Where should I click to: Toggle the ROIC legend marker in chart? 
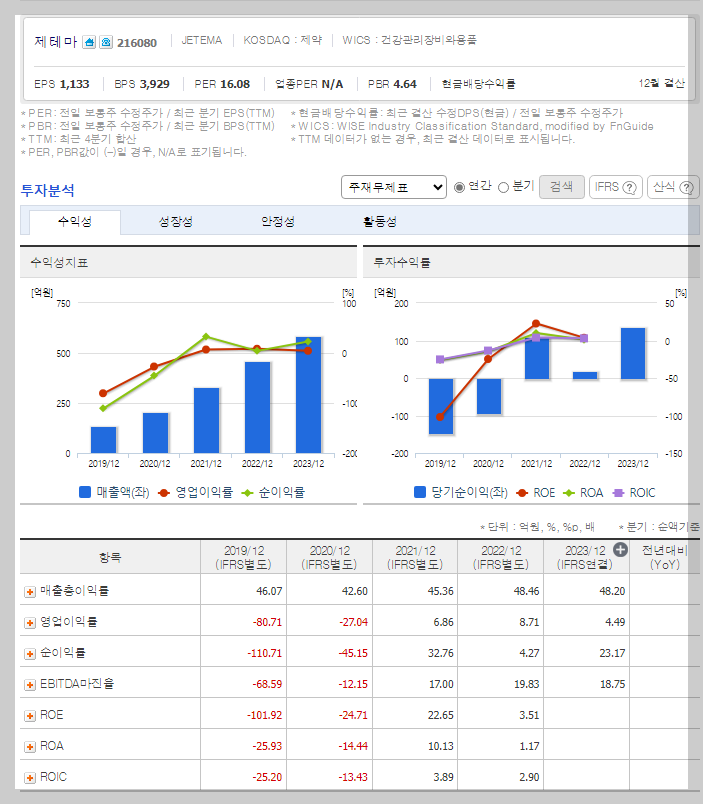tap(618, 493)
